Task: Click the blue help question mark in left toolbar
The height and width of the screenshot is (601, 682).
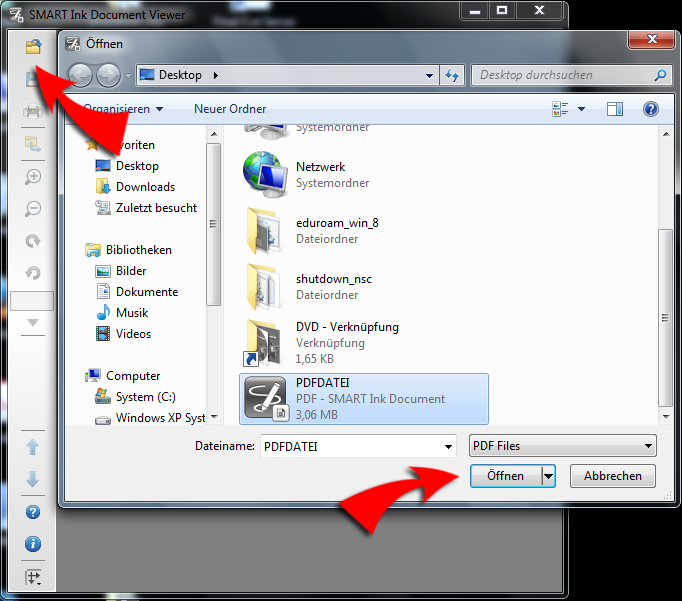Action: [x=32, y=512]
